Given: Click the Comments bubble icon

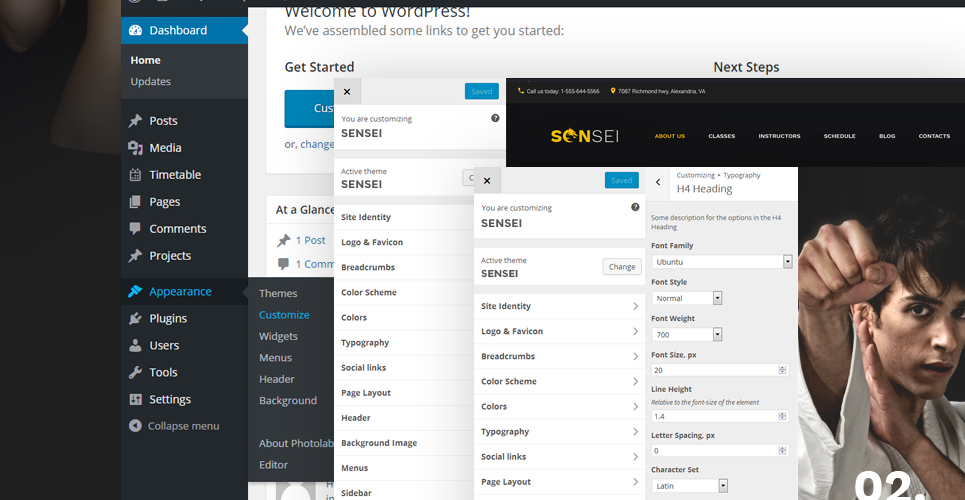Looking at the screenshot, I should (135, 228).
